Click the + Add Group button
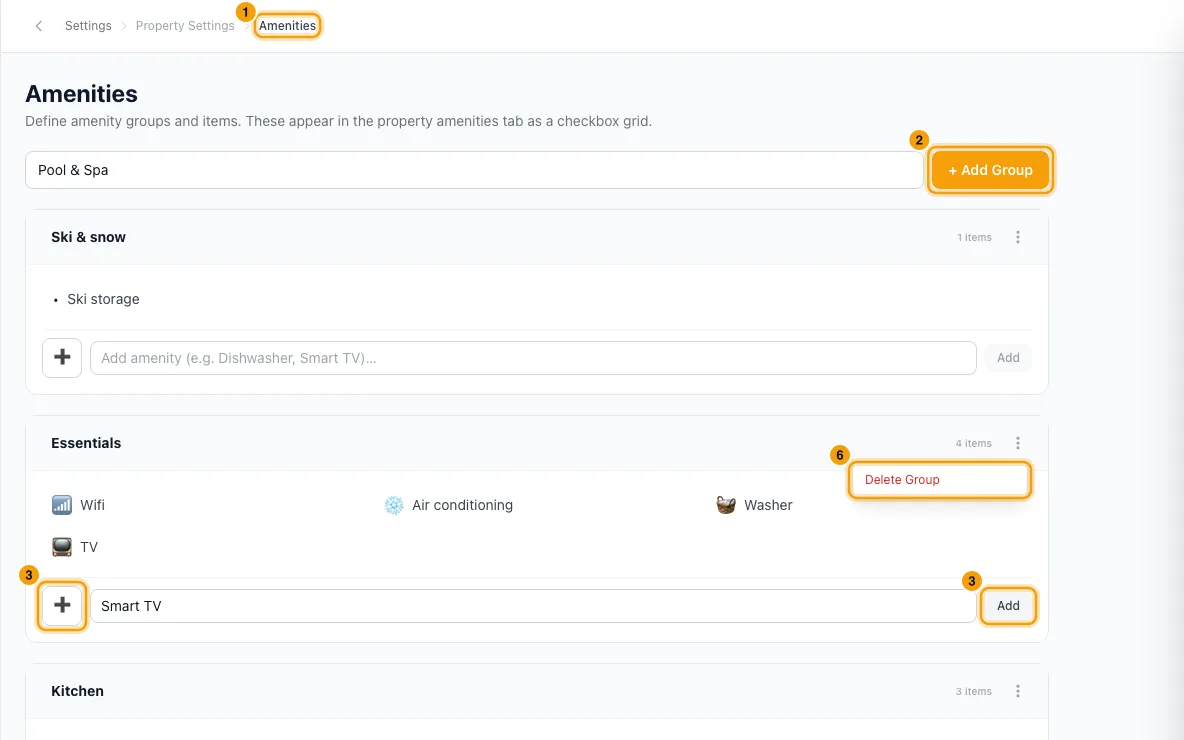Viewport: 1184px width, 740px height. pyautogui.click(x=990, y=170)
